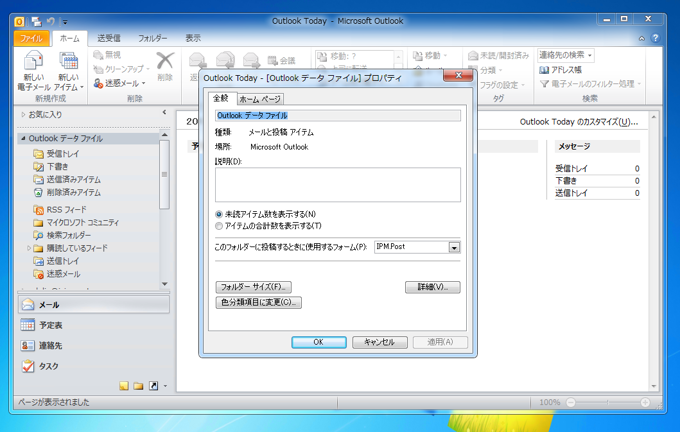Click the zoom slider in status bar
The image size is (680, 432).
point(608,403)
